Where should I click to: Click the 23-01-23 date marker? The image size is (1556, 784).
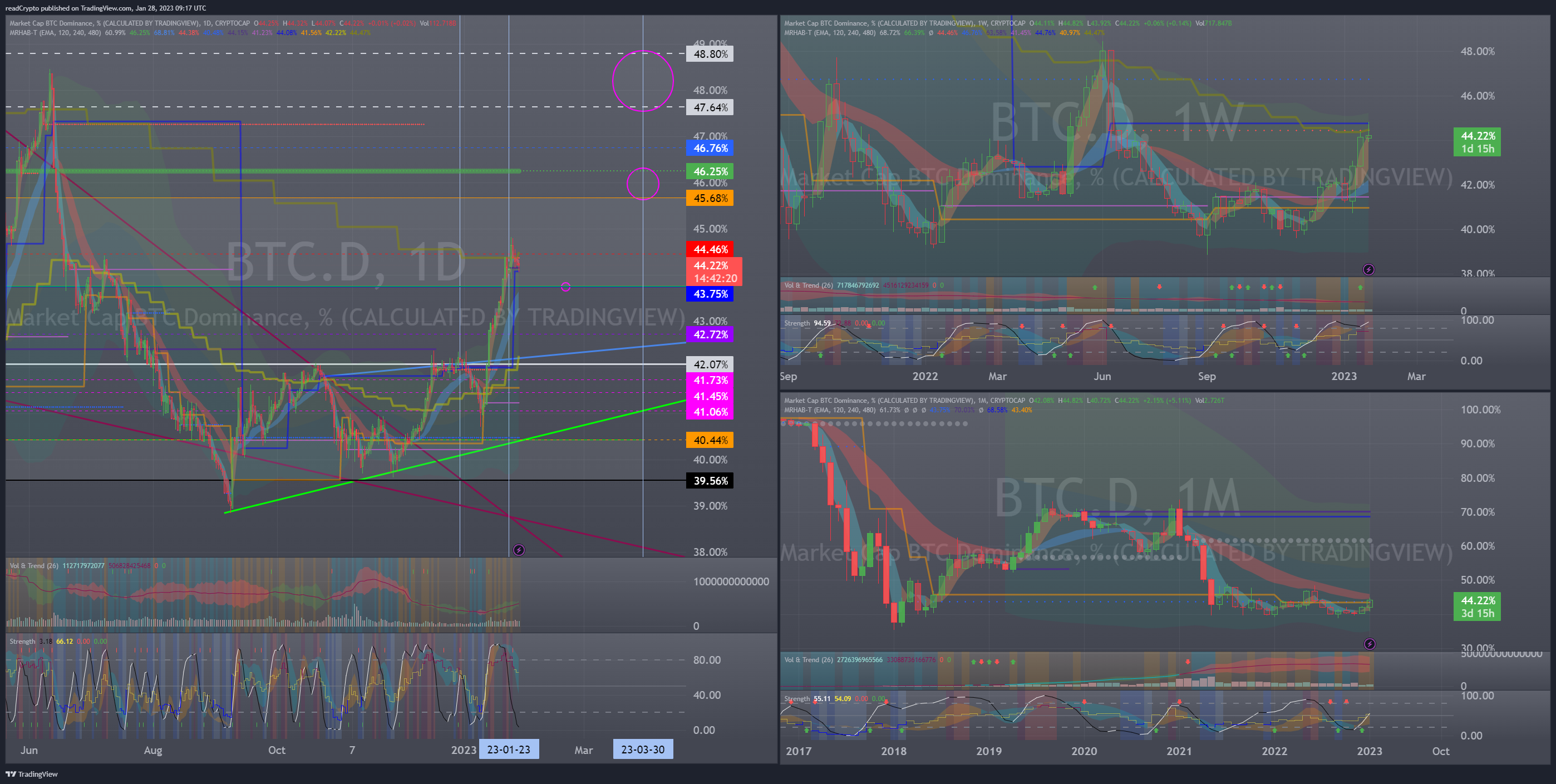point(509,750)
